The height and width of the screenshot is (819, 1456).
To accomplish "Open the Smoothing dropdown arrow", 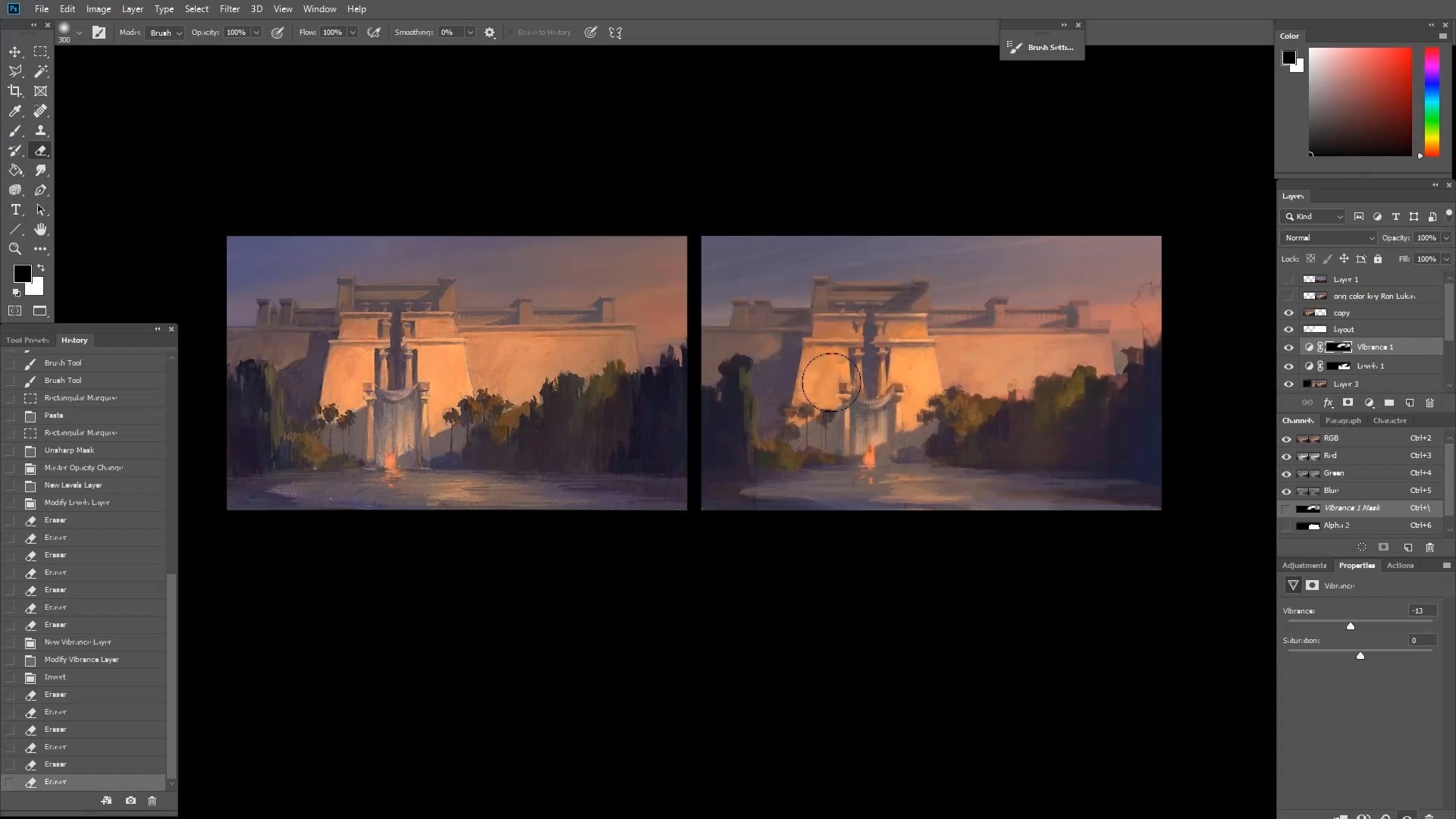I will (470, 33).
